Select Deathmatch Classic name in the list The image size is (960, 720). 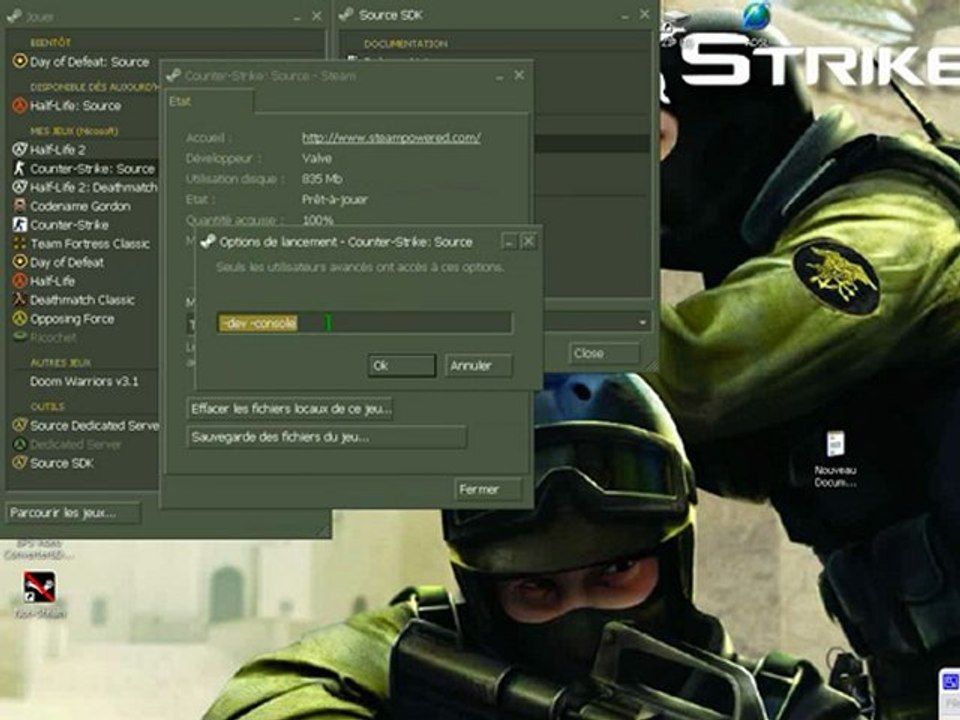82,300
